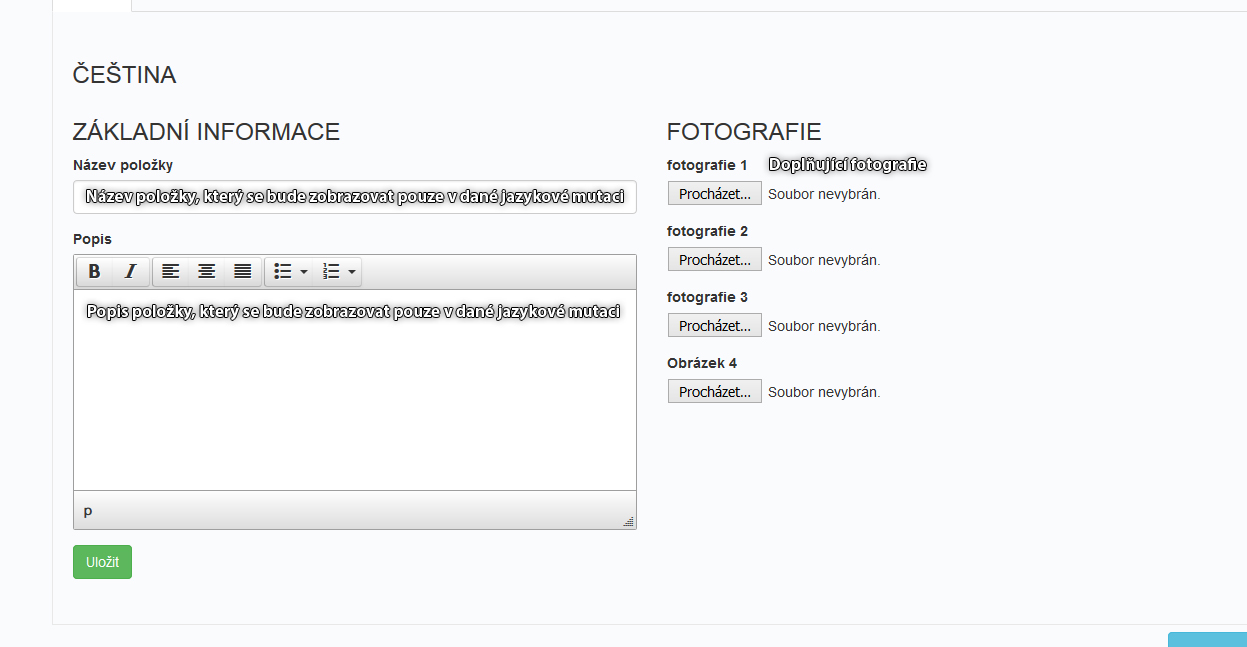Browse file for fotografie 2
The image size is (1247, 647).
715,260
